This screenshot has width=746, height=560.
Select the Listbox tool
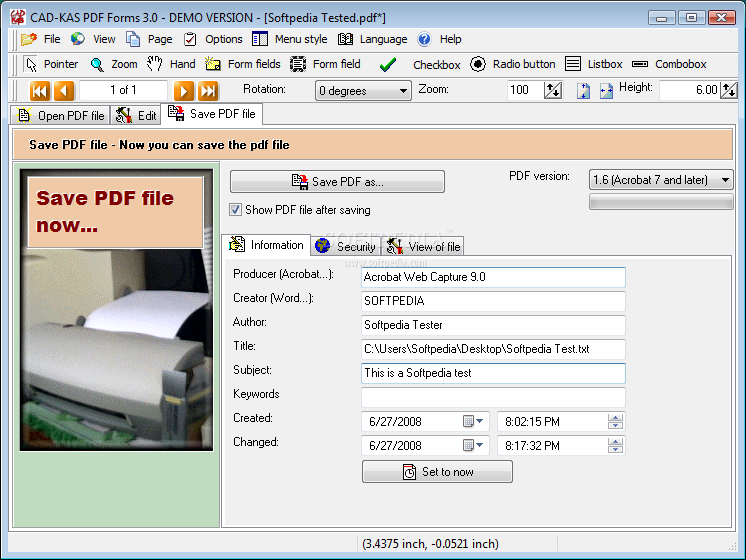pos(593,64)
